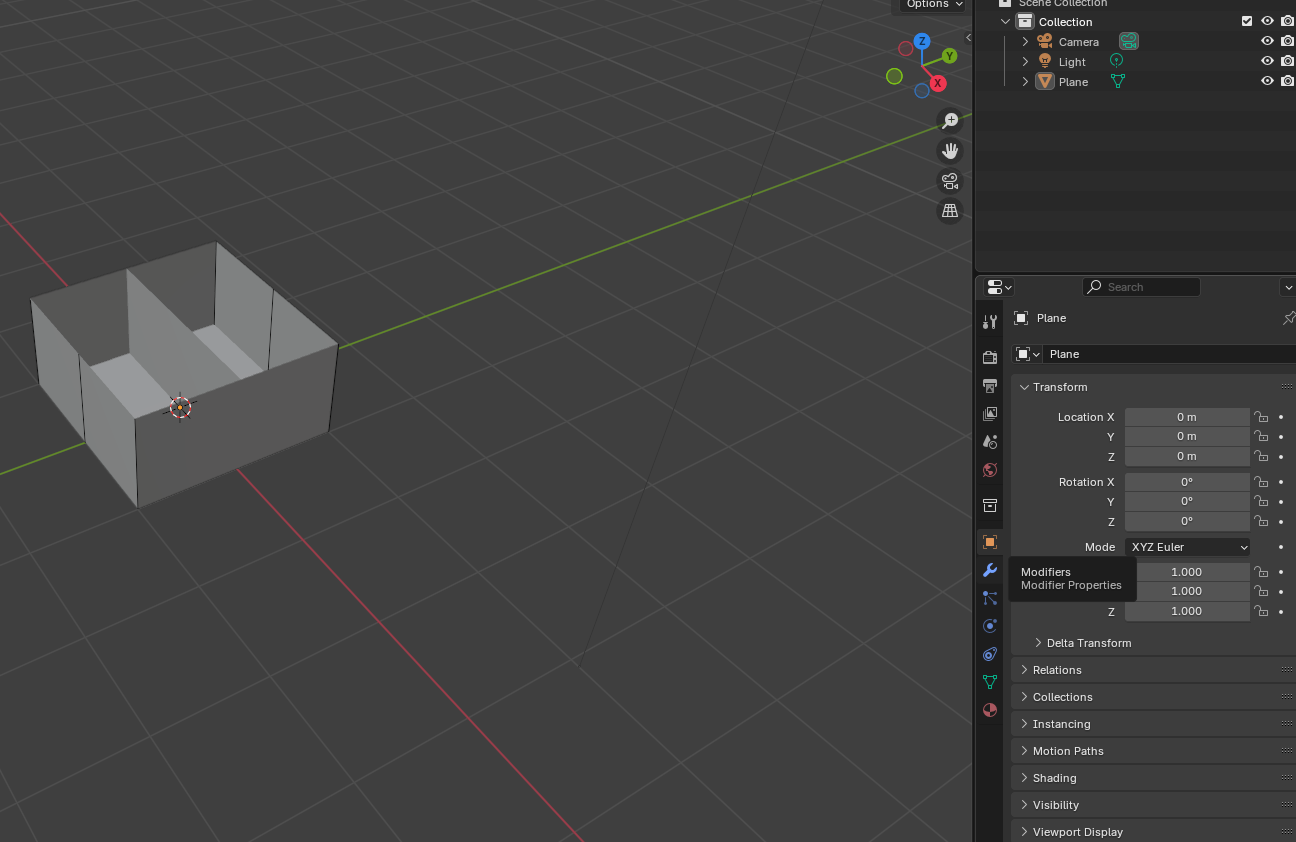
Task: Lock the Scale Z value
Action: [1262, 611]
